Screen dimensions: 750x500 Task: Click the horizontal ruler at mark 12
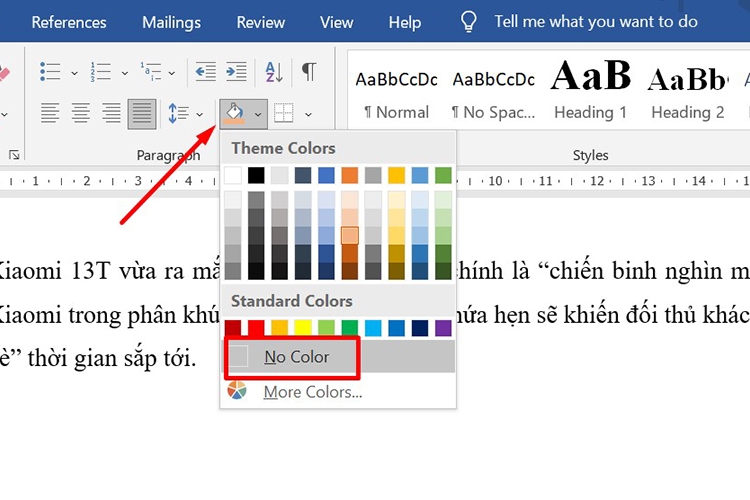coord(596,181)
